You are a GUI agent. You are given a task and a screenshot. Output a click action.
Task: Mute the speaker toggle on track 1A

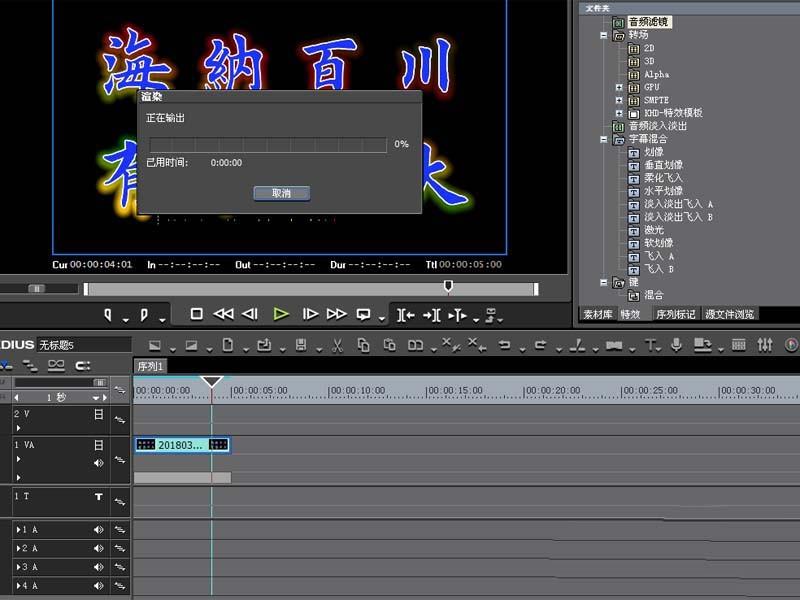tap(97, 529)
